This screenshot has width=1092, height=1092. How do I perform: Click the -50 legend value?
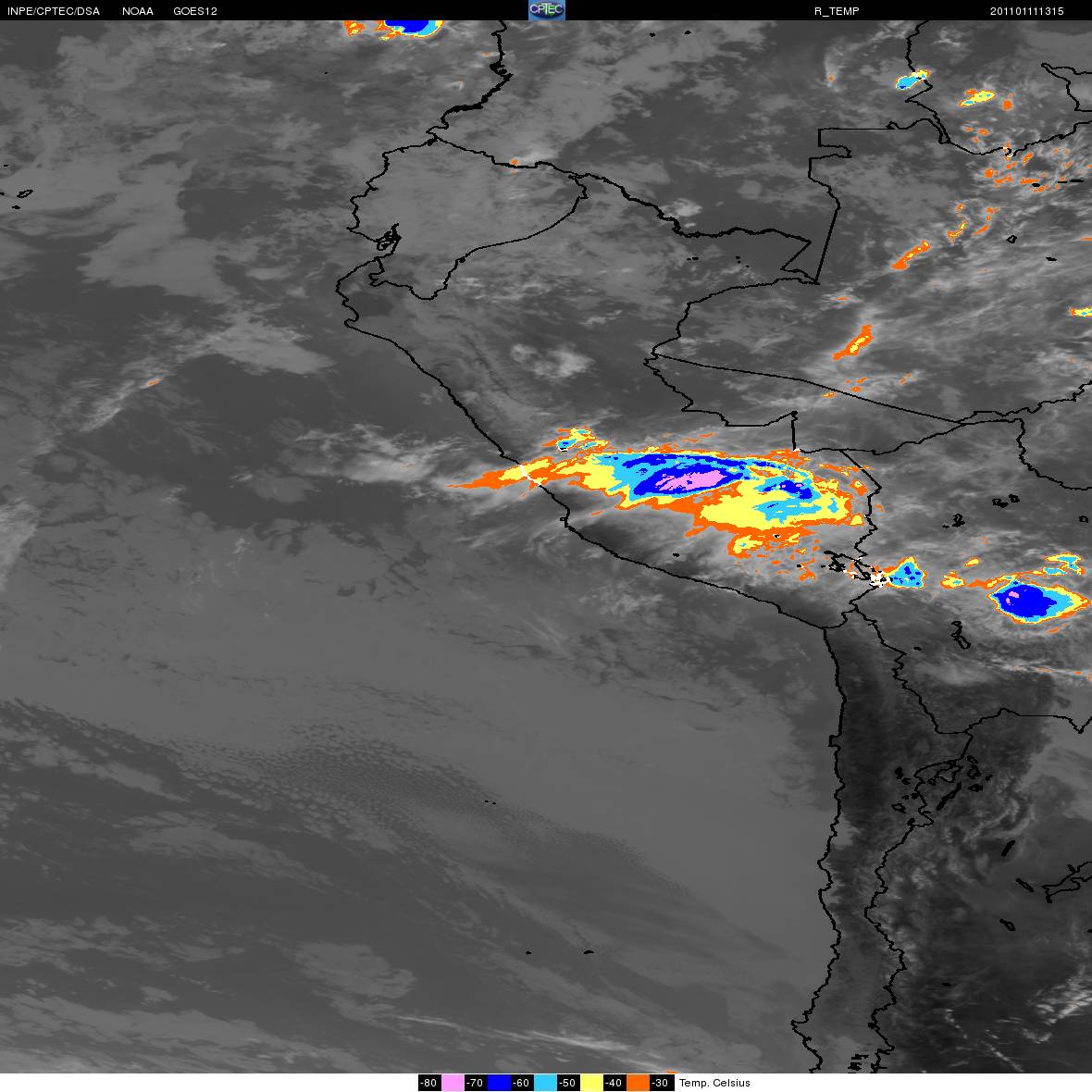(x=568, y=1083)
